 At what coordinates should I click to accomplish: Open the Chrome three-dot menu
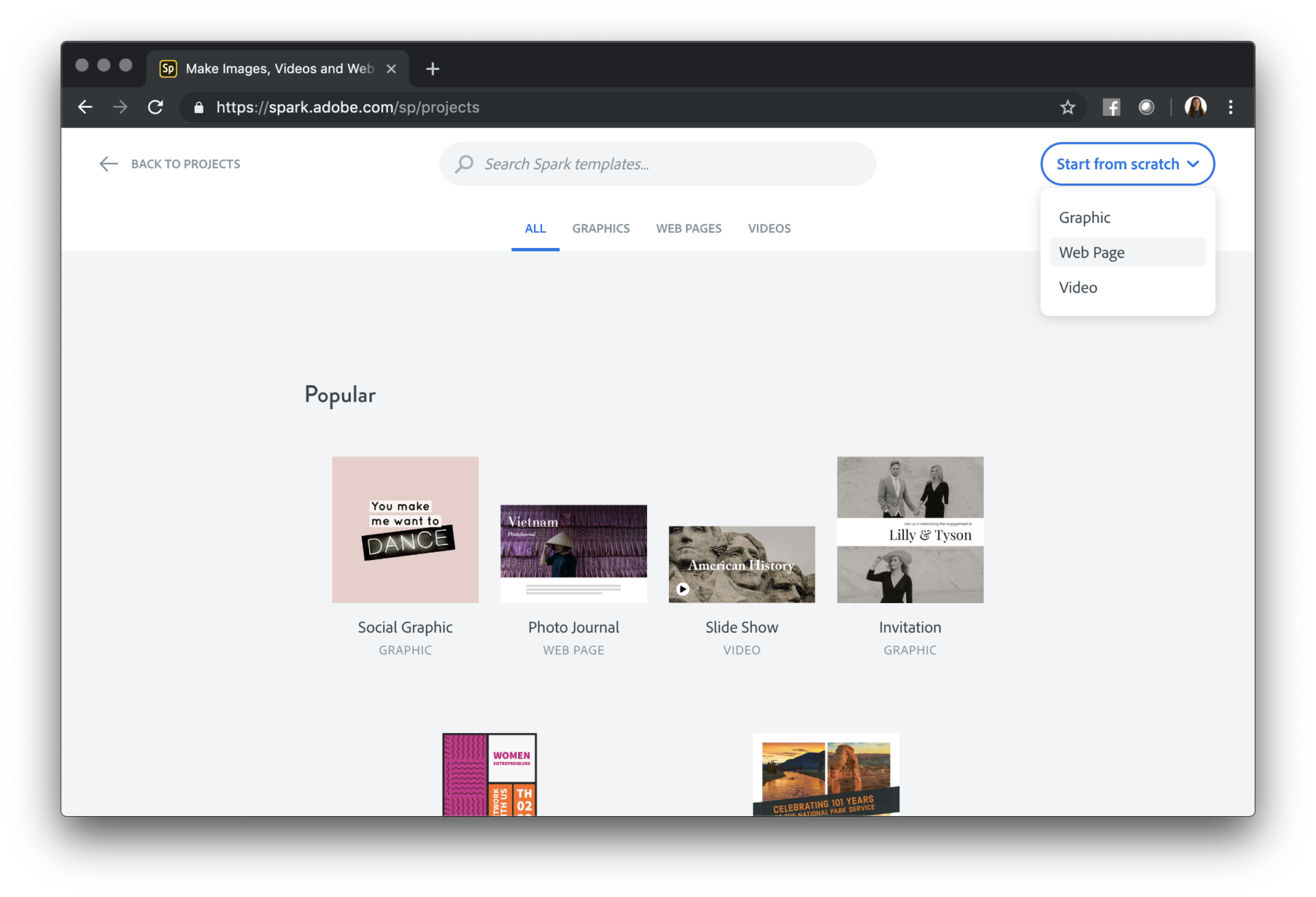[x=1230, y=107]
